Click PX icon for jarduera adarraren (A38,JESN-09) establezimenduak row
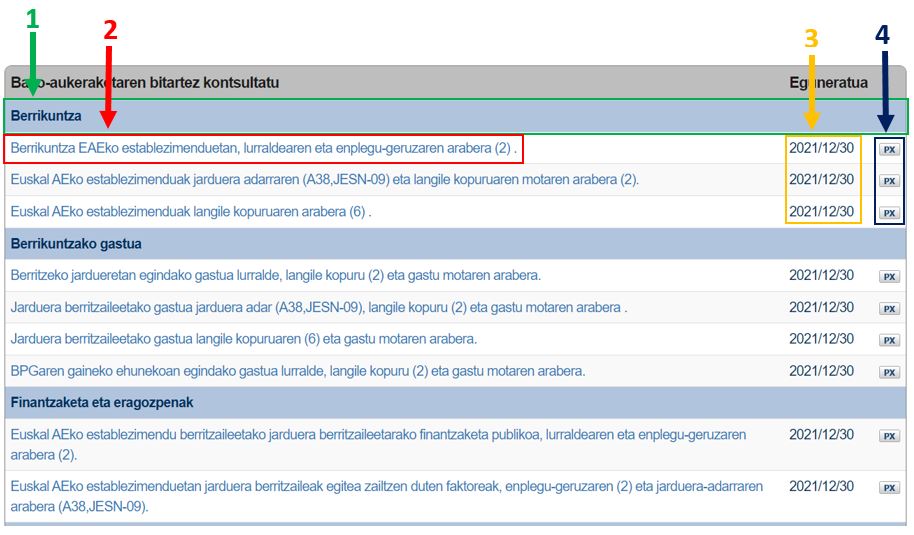 (889, 181)
